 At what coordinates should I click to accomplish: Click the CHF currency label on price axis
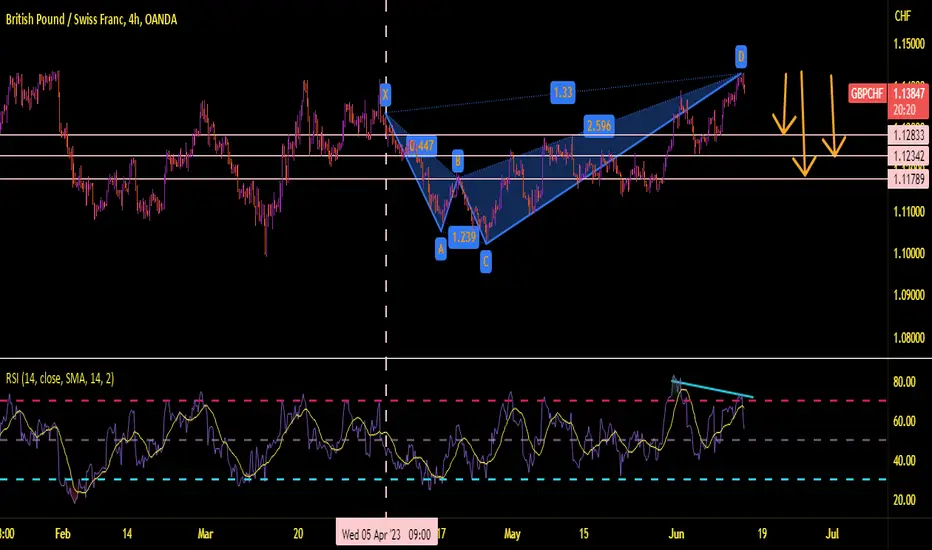click(x=902, y=16)
